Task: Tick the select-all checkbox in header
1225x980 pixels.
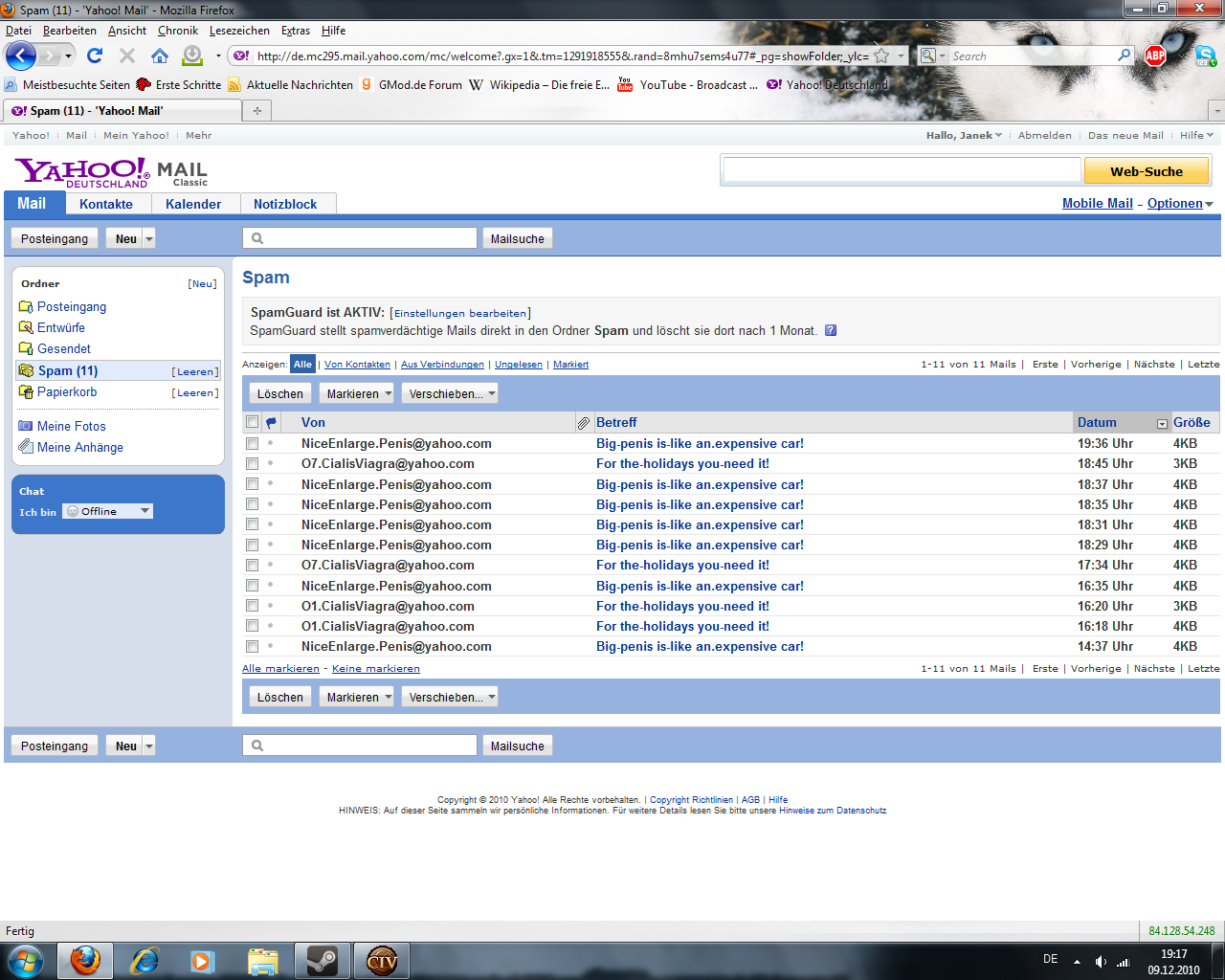Action: [252, 422]
